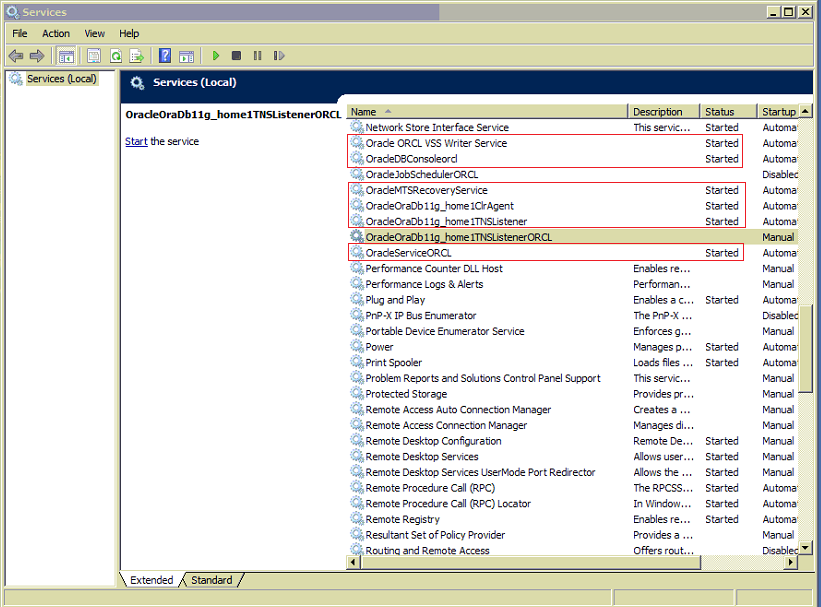The height and width of the screenshot is (607, 821).
Task: Select Performance Counter DLL Host service
Action: tap(434, 268)
